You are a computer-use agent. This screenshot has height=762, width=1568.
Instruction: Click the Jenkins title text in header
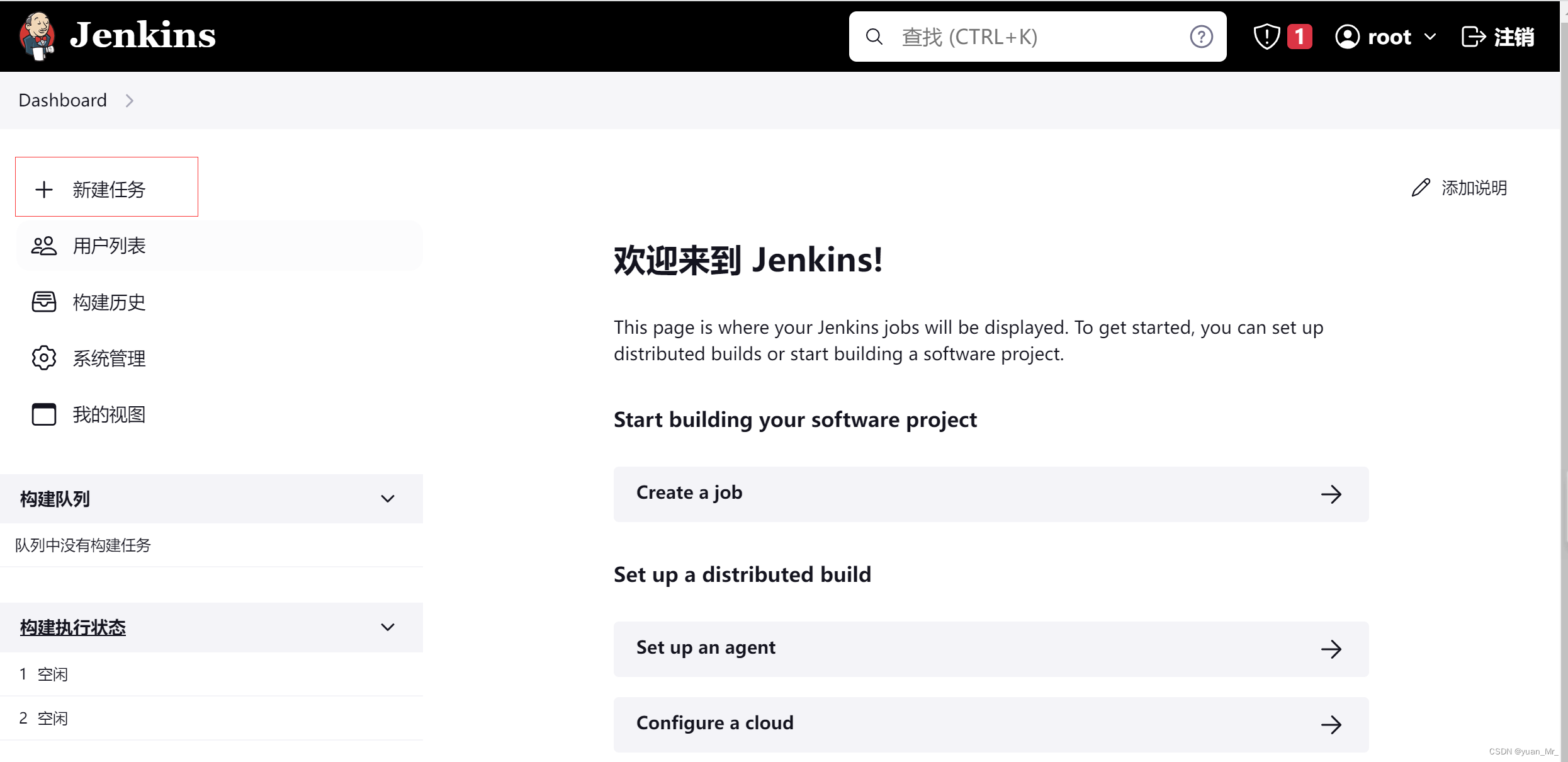click(x=143, y=35)
